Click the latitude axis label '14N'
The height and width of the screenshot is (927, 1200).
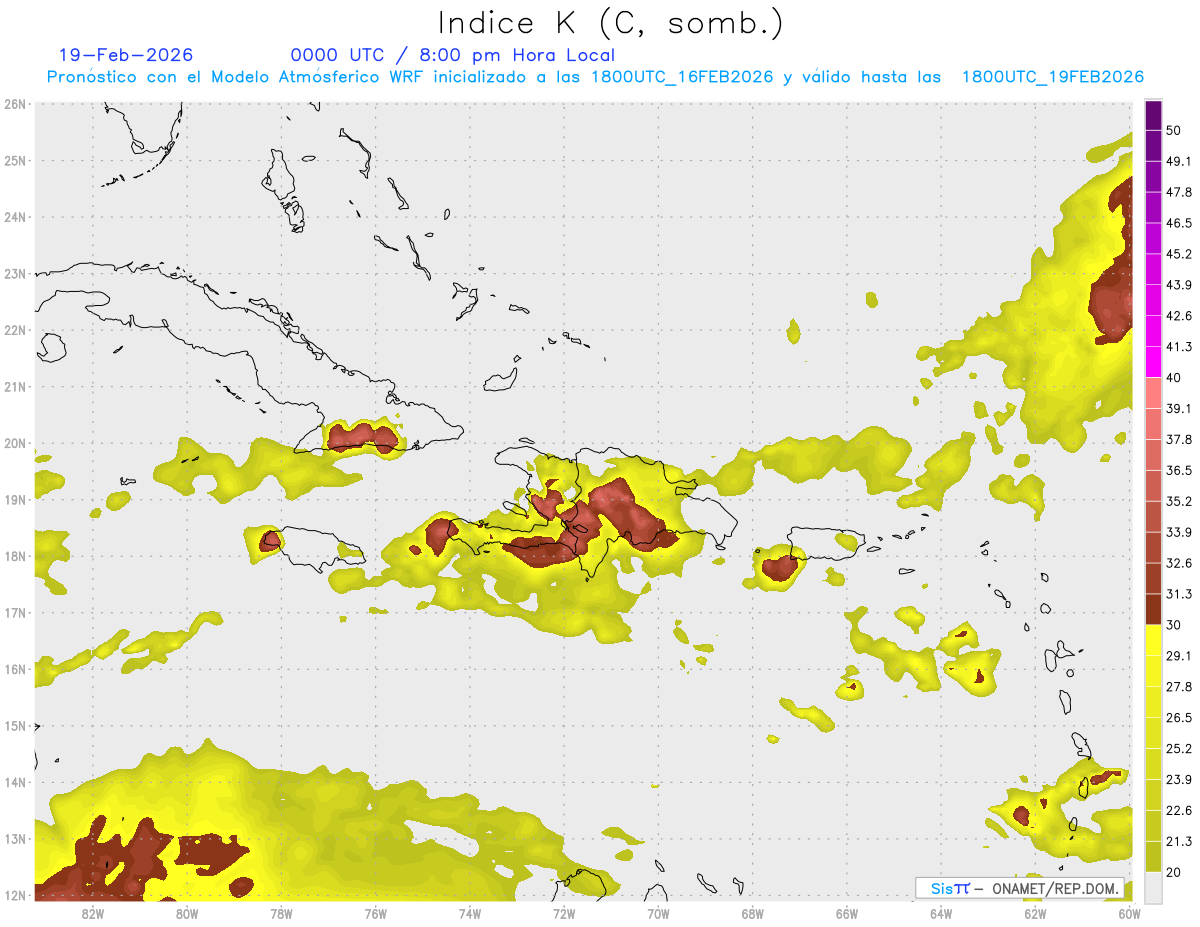pyautogui.click(x=15, y=782)
